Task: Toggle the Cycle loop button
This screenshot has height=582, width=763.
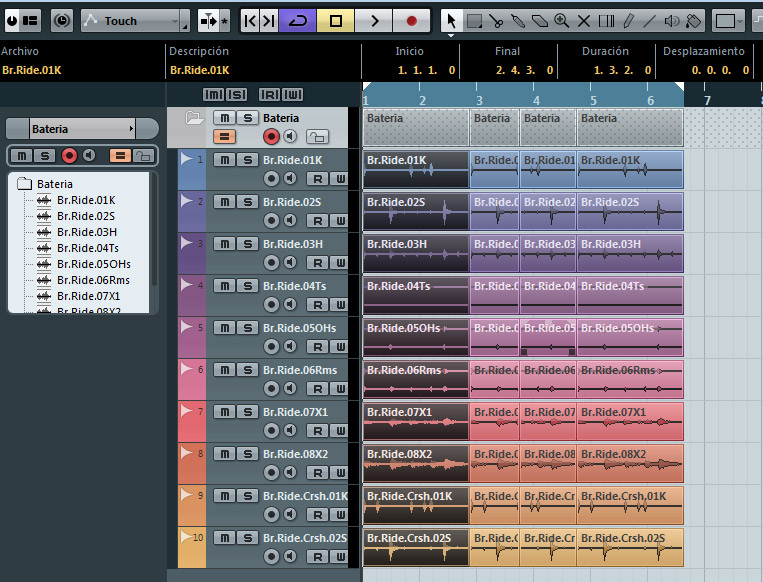Action: click(297, 21)
